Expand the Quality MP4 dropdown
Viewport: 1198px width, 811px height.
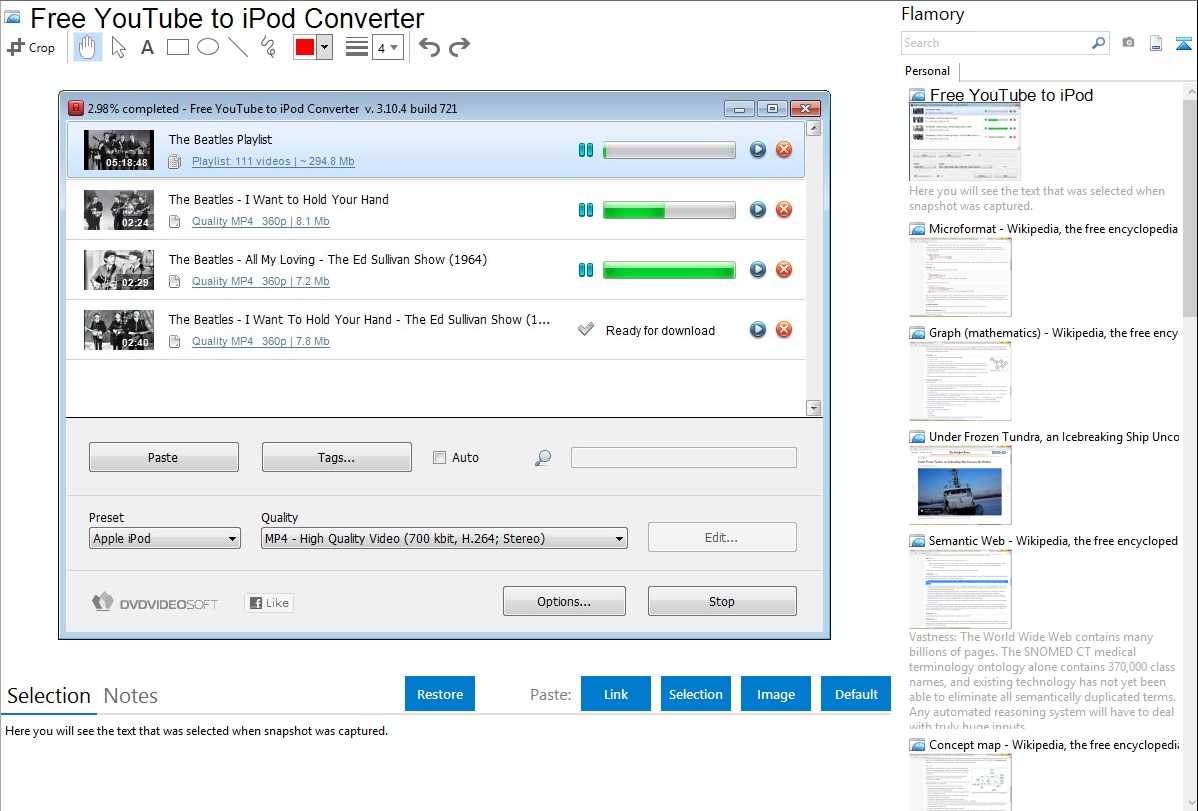[x=443, y=539]
